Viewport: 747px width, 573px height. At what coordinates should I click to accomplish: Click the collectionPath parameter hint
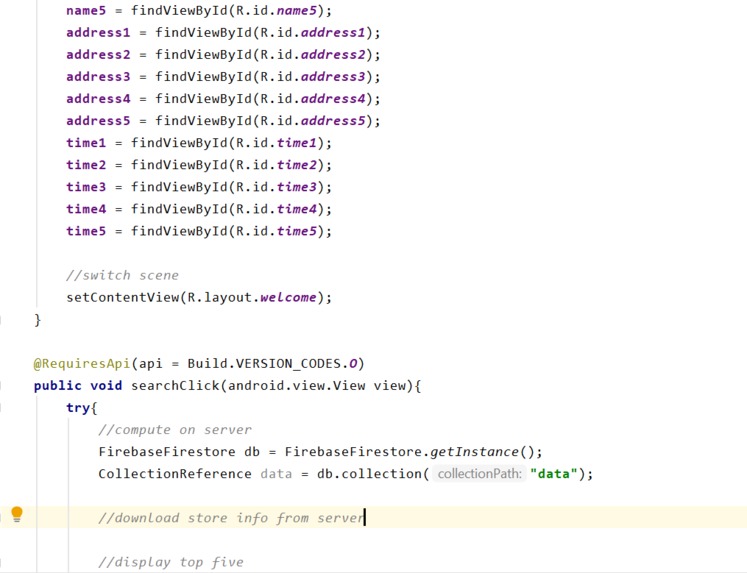[x=479, y=474]
